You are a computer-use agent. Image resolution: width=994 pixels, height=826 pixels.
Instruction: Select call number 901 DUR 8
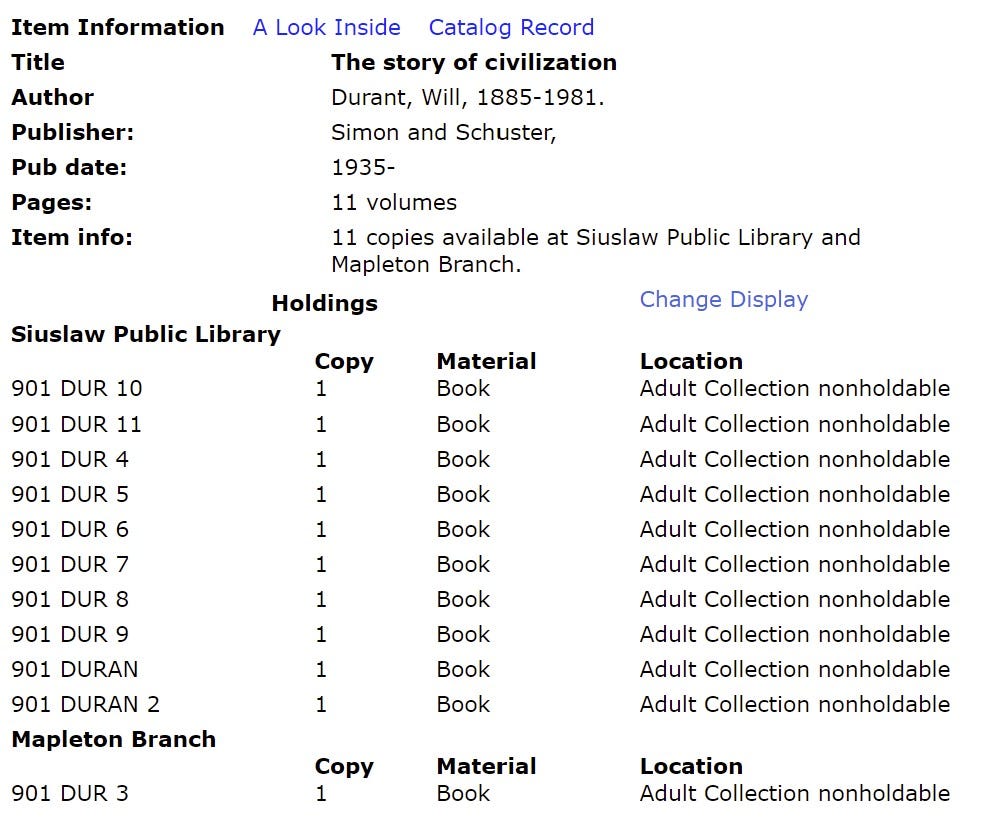pyautogui.click(x=70, y=598)
